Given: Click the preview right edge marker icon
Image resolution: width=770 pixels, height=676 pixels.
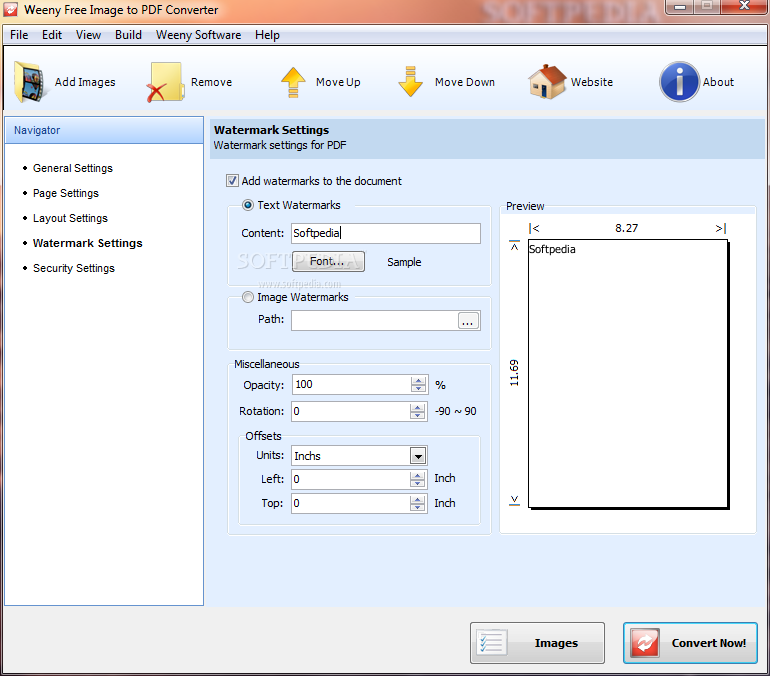Looking at the screenshot, I should coord(720,228).
